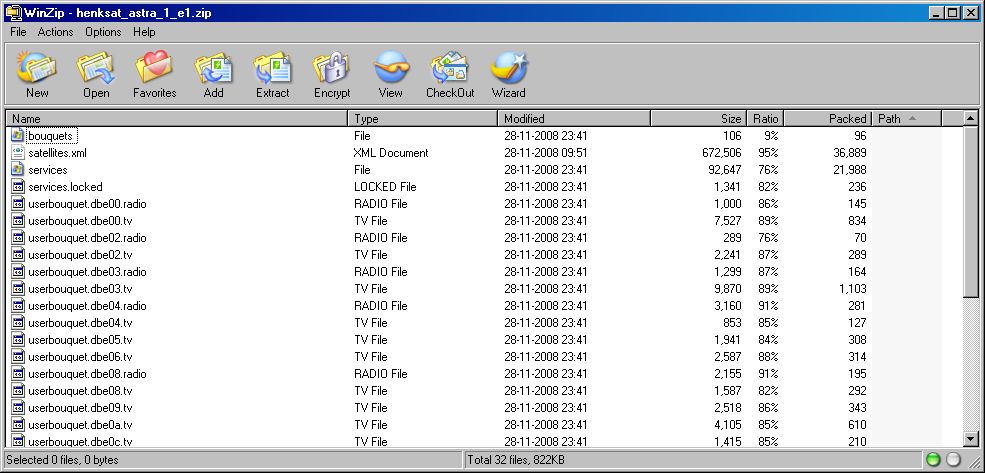
Task: Open the Help menu
Action: [x=144, y=32]
